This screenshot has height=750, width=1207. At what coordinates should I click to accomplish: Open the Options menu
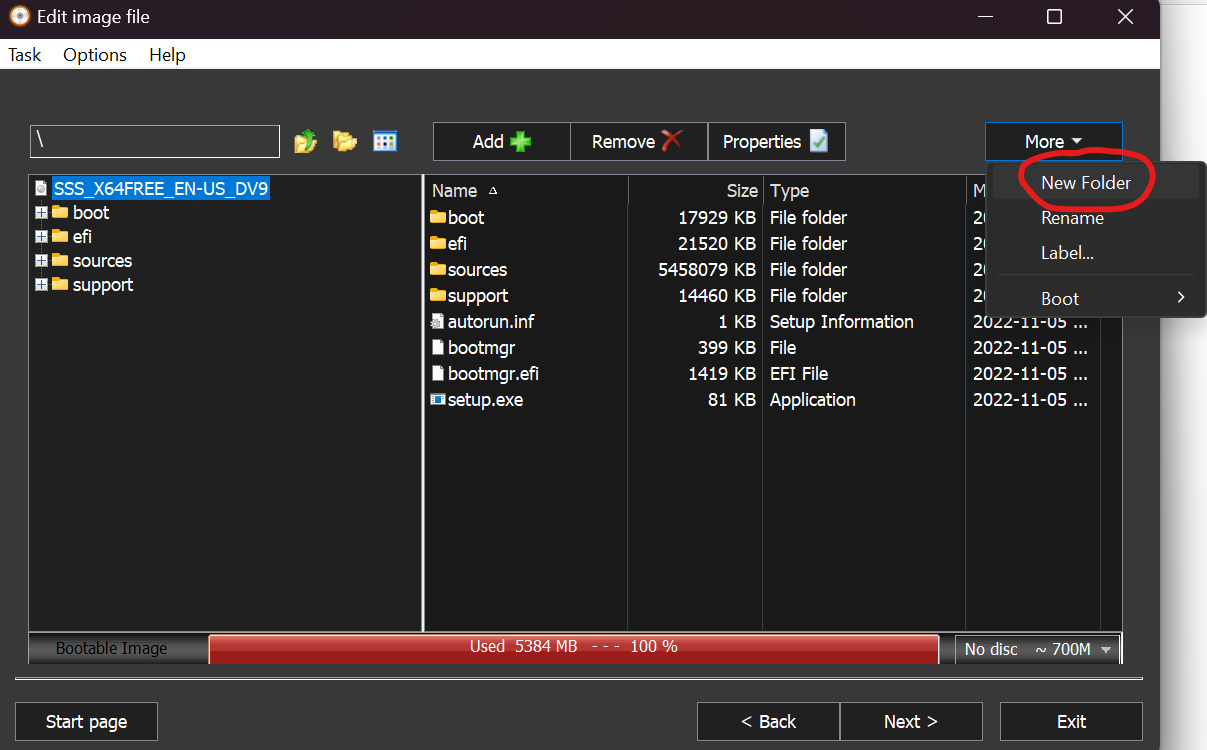(x=95, y=55)
